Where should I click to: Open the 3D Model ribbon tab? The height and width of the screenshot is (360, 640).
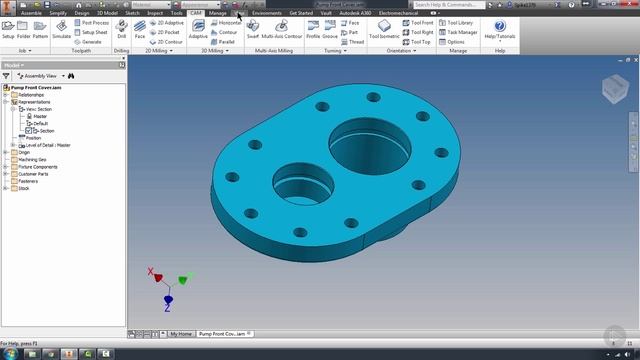click(x=107, y=13)
